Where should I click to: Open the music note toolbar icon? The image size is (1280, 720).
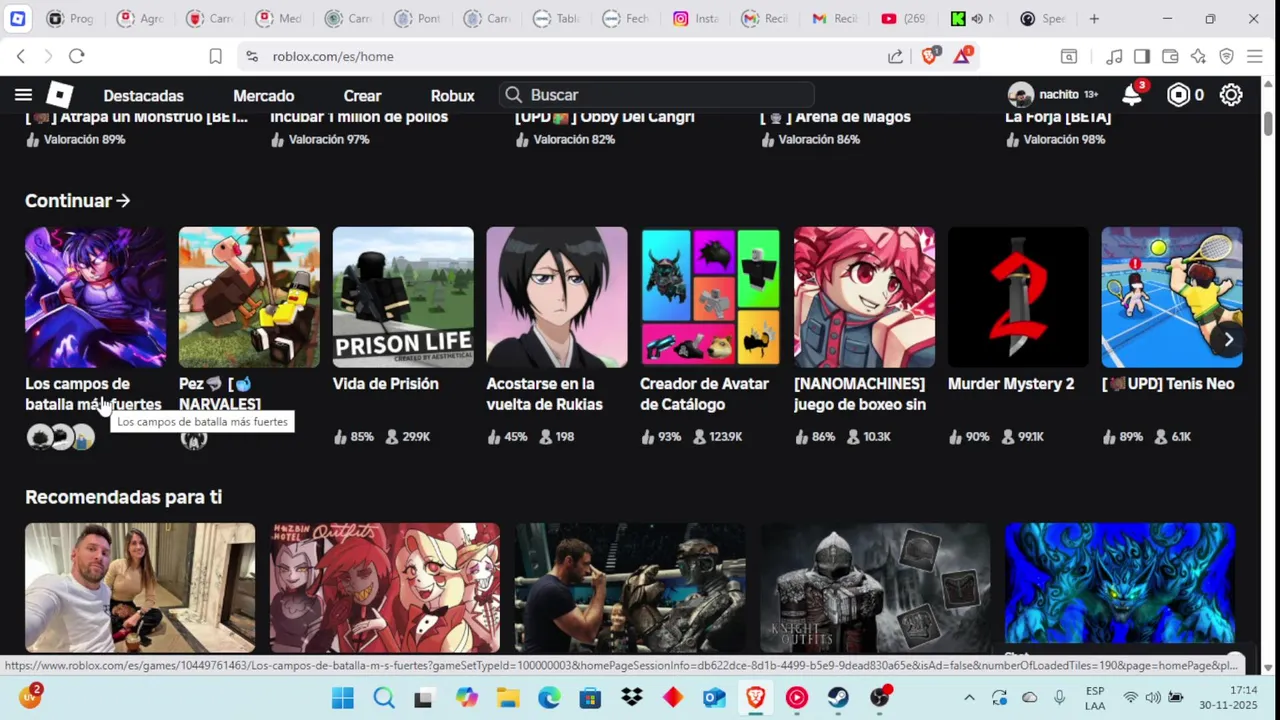coord(1114,56)
